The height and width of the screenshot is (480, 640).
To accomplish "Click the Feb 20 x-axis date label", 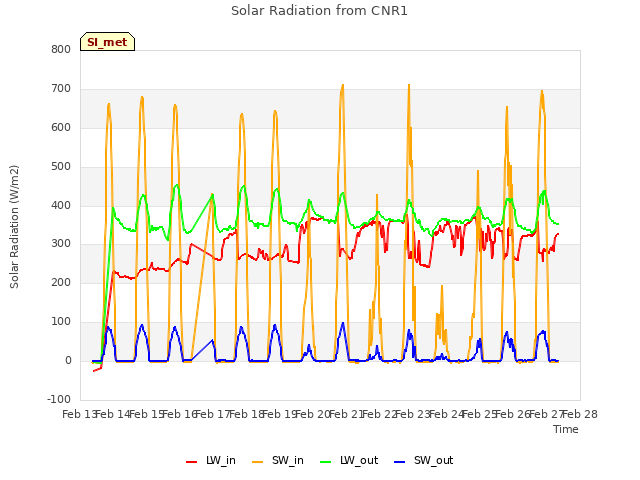I will pos(313,415).
